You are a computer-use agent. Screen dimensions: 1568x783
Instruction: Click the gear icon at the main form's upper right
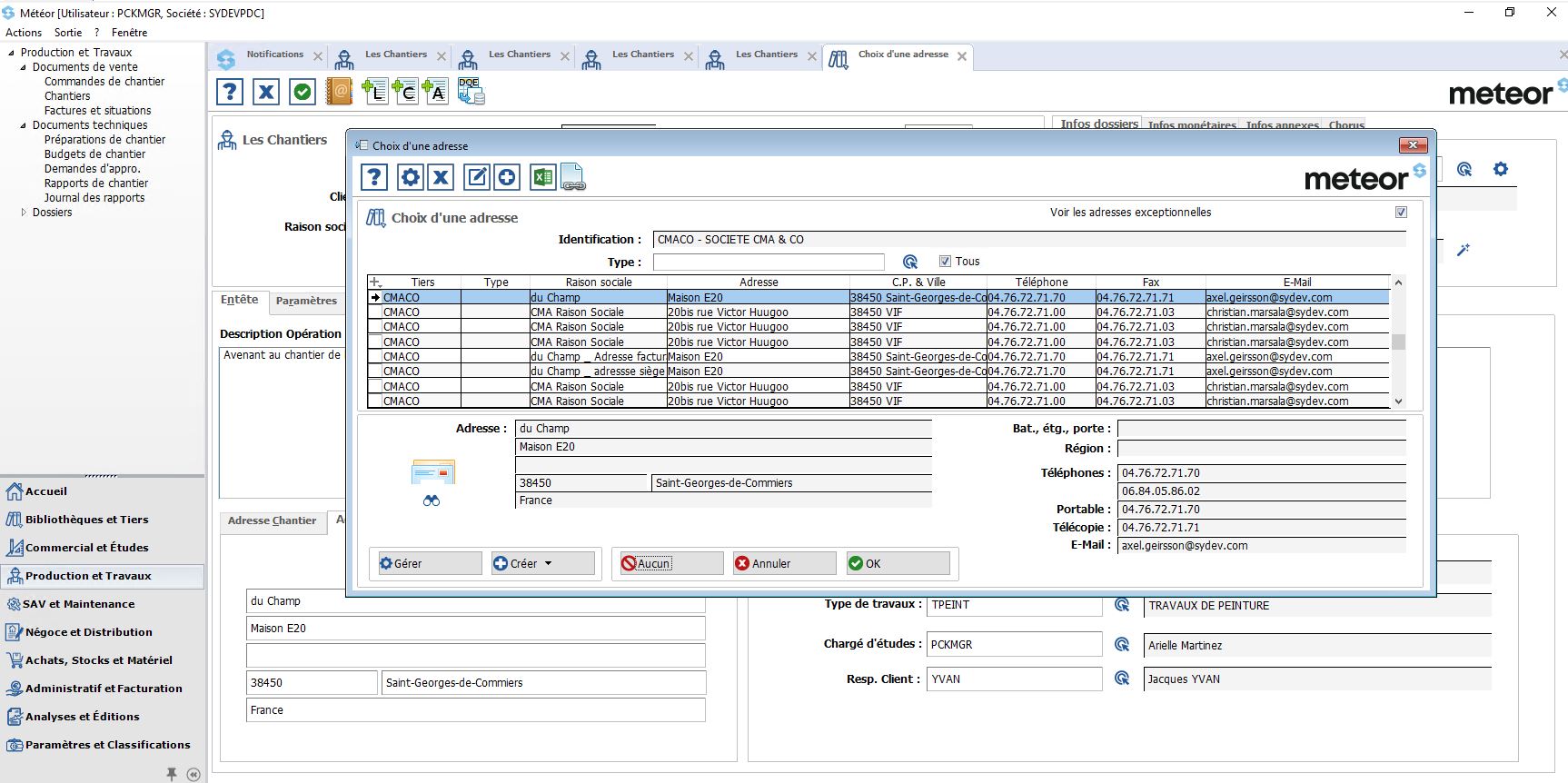[1501, 169]
